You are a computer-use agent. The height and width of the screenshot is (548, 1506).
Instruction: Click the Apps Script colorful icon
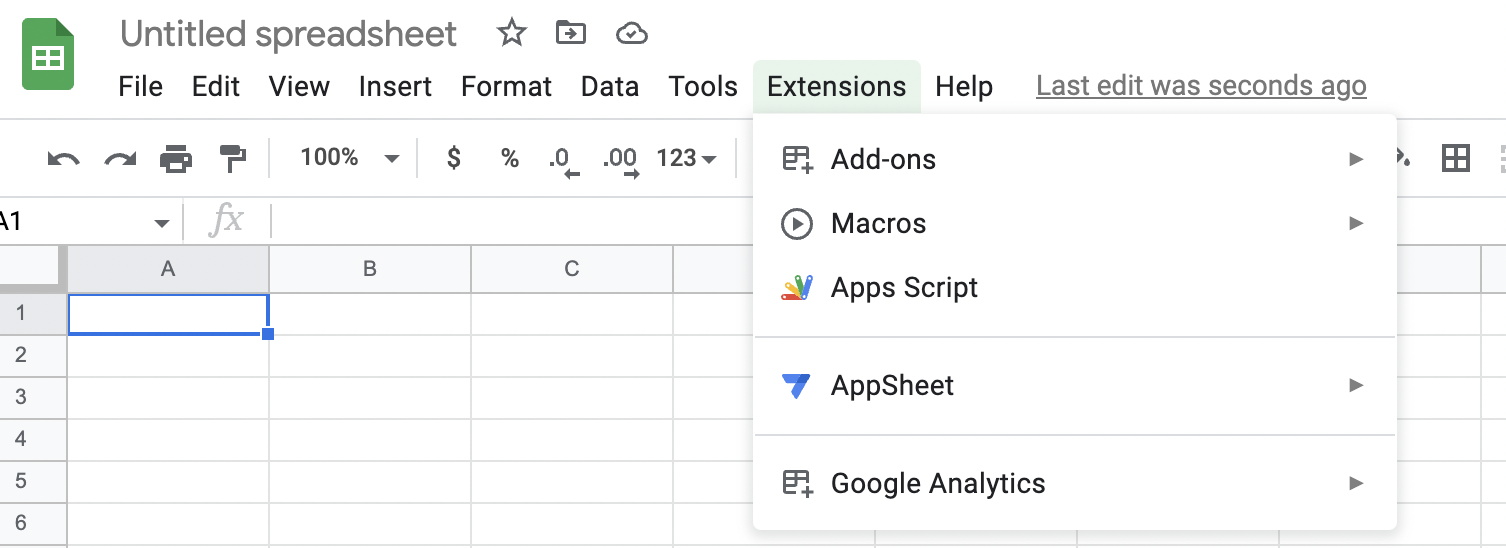click(797, 288)
